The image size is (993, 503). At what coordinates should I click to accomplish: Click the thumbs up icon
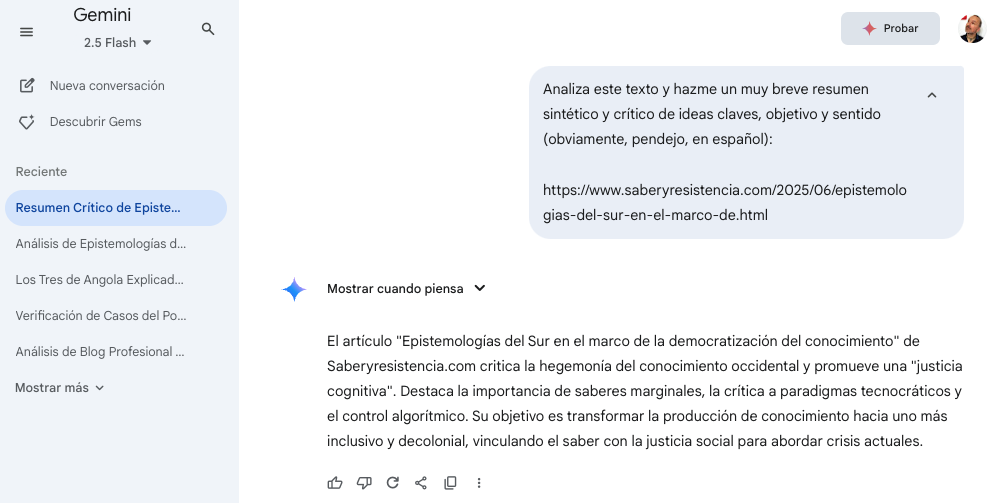[335, 483]
